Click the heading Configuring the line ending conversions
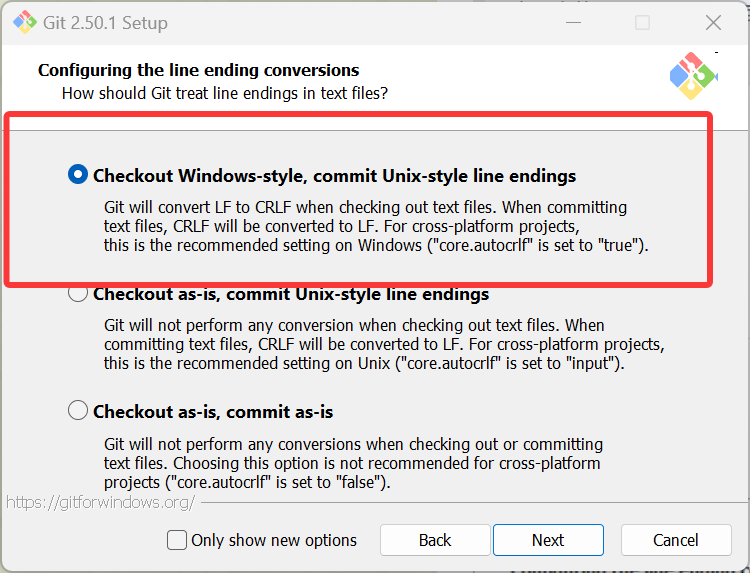The height and width of the screenshot is (573, 750). click(x=198, y=70)
